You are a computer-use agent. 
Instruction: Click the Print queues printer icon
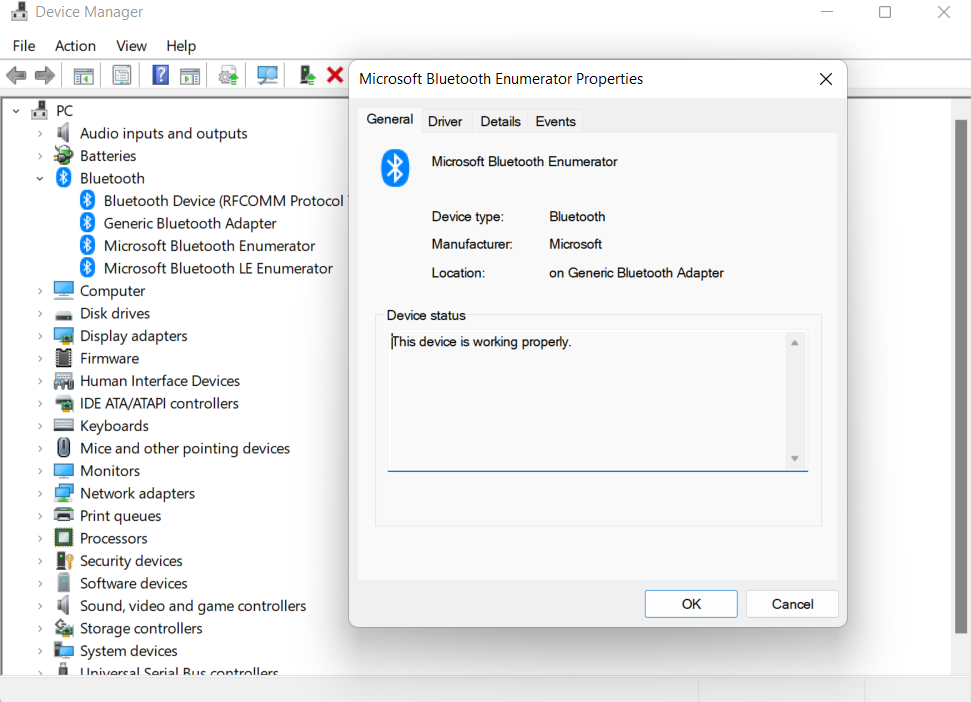[x=63, y=515]
